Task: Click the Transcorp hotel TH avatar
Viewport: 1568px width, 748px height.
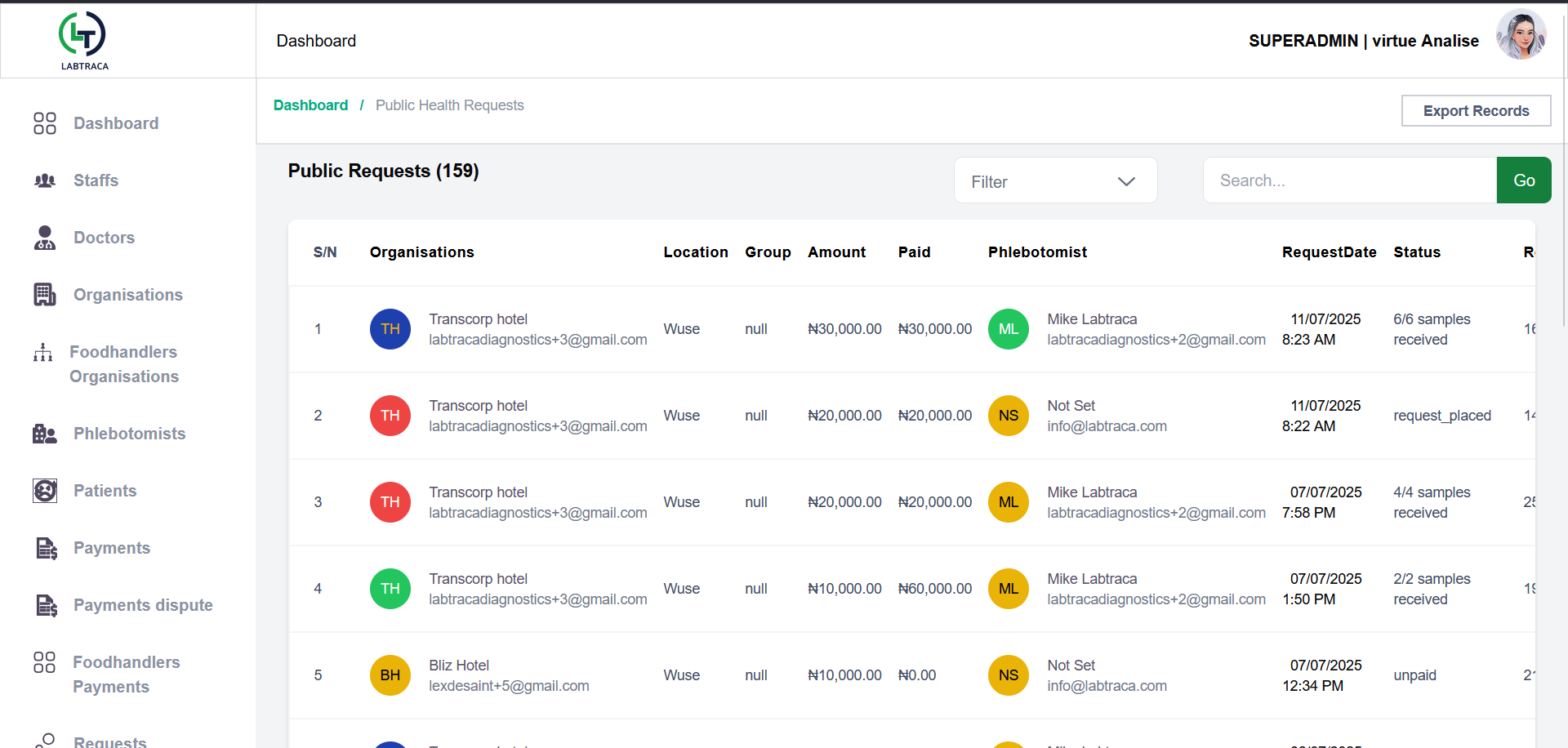Action: 390,329
